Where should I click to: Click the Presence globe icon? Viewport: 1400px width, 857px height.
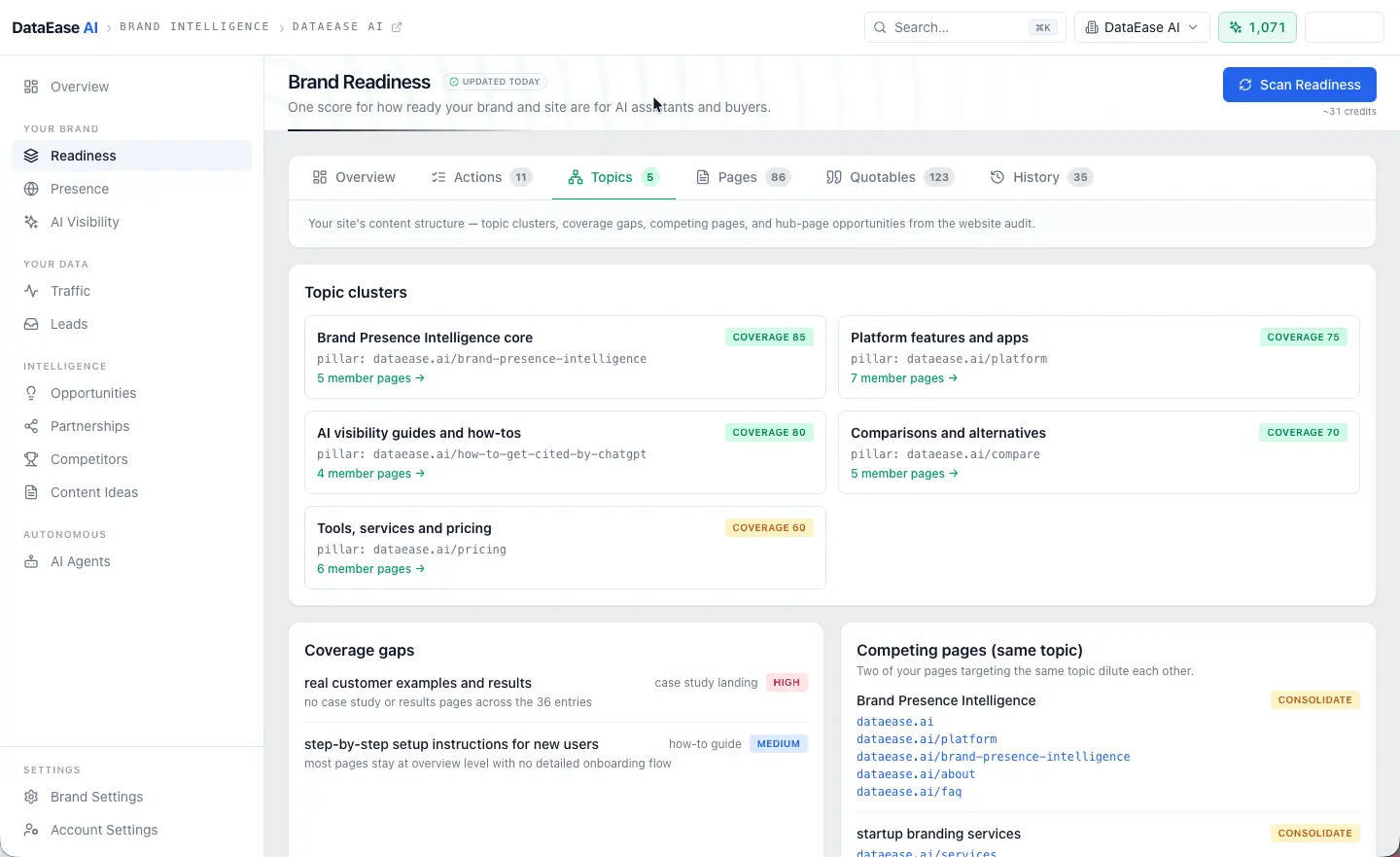point(31,189)
